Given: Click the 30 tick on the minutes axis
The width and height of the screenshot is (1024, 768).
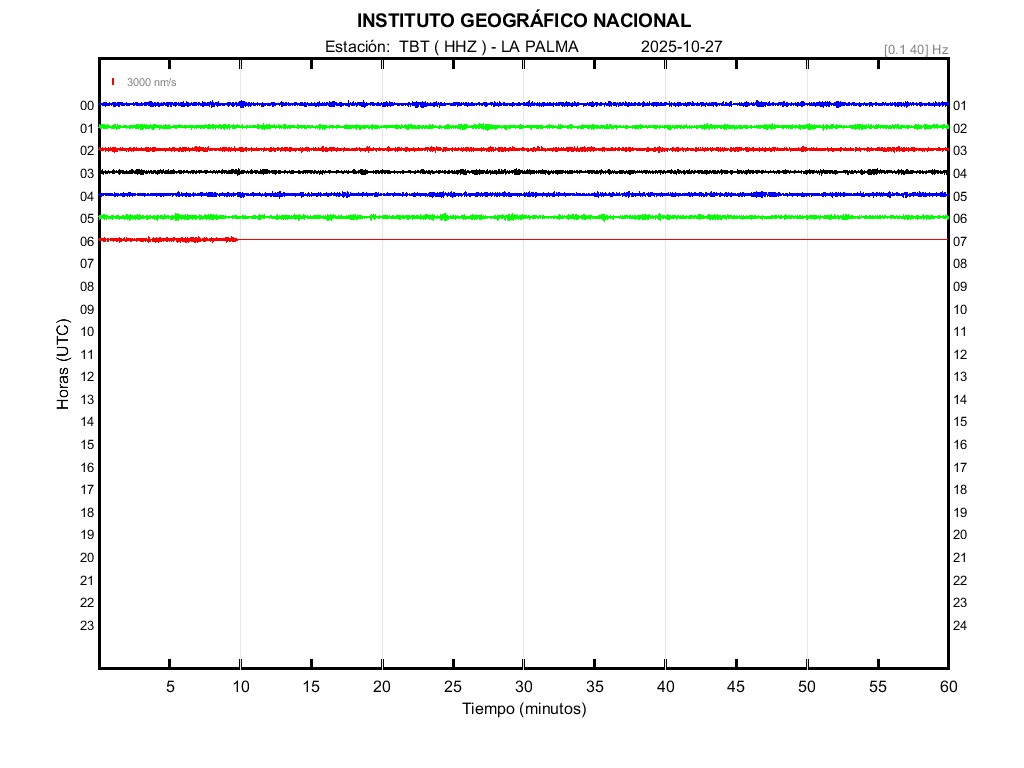Looking at the screenshot, I should coord(523,686).
